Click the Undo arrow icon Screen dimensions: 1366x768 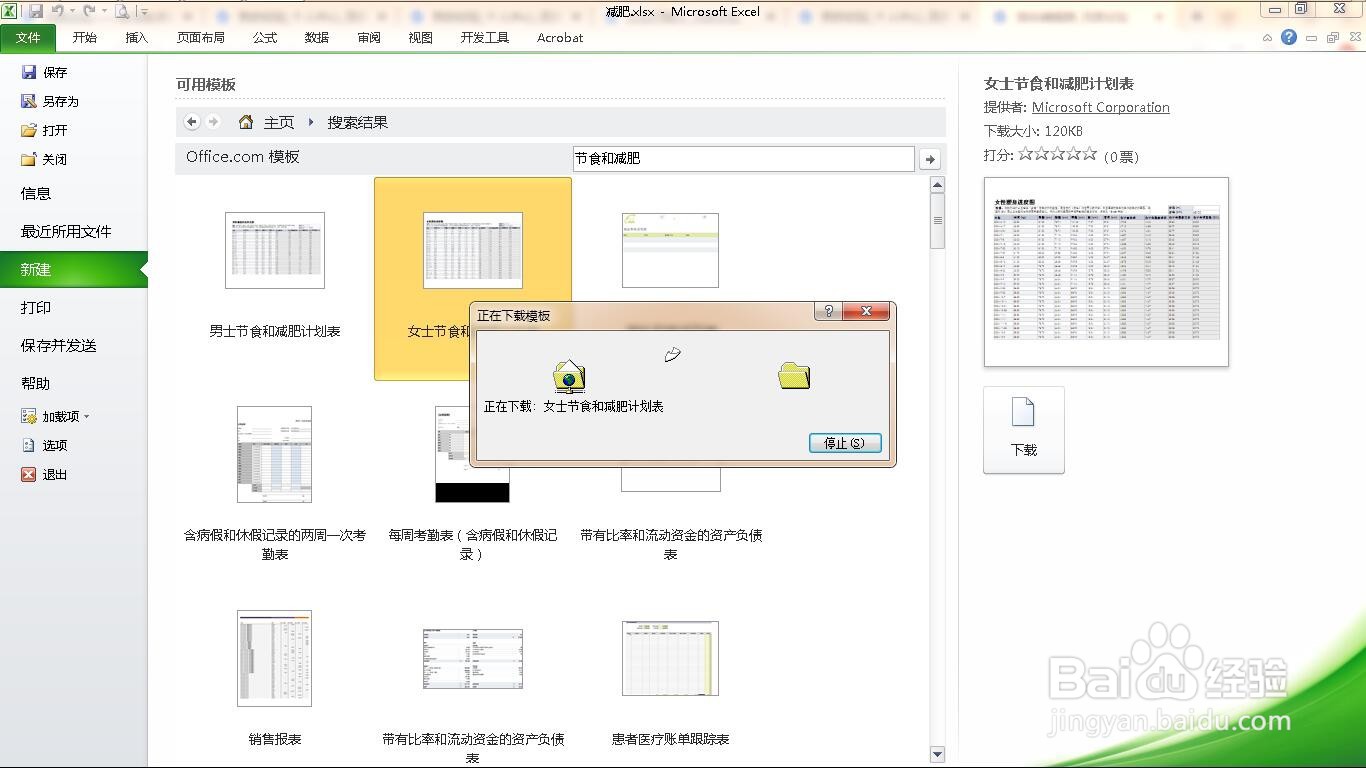tap(57, 11)
